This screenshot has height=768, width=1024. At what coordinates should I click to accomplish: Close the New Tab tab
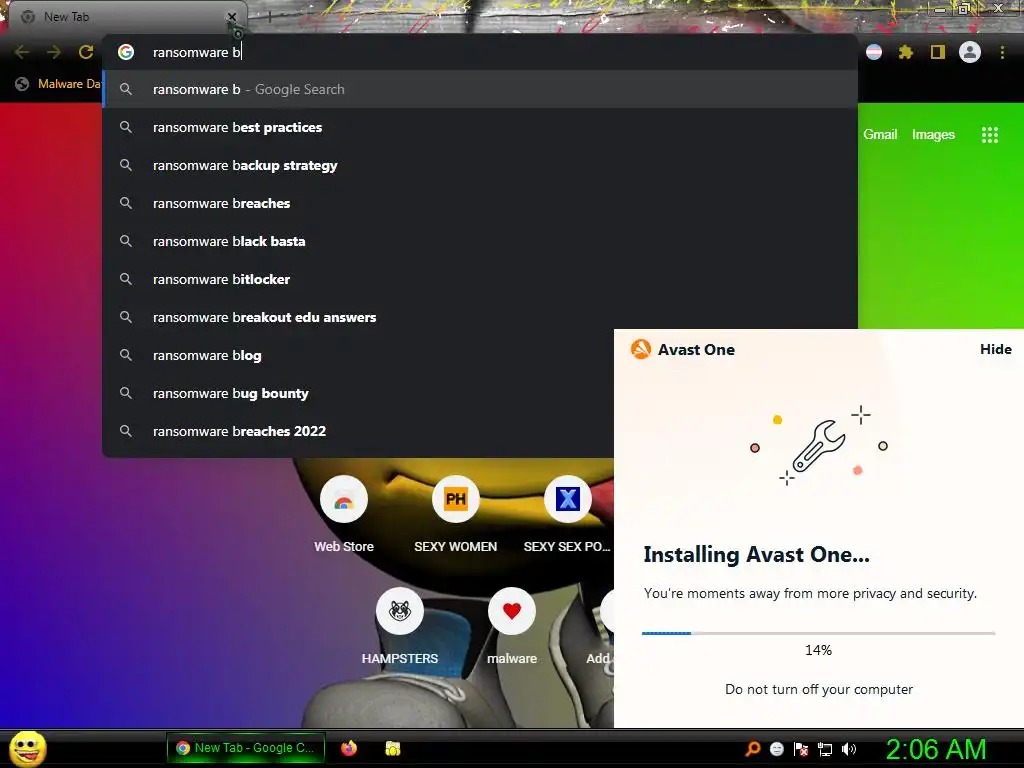pyautogui.click(x=232, y=17)
